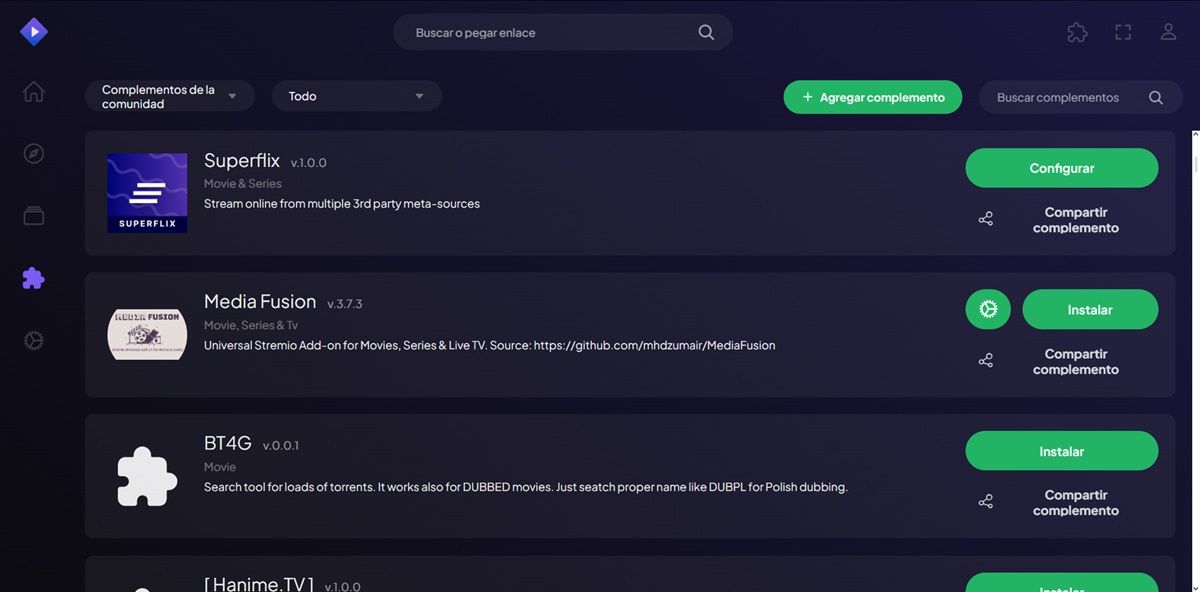Click the scrollbar up arrow

click(x=1195, y=133)
